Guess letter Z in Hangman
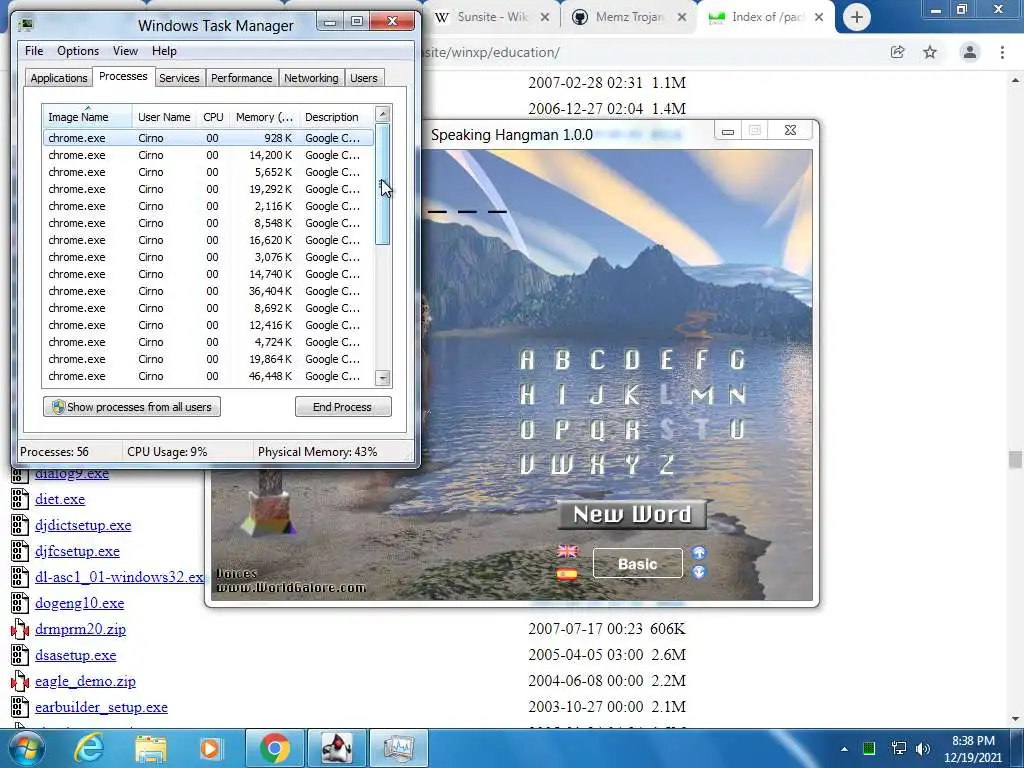The height and width of the screenshot is (768, 1024). pyautogui.click(x=666, y=464)
